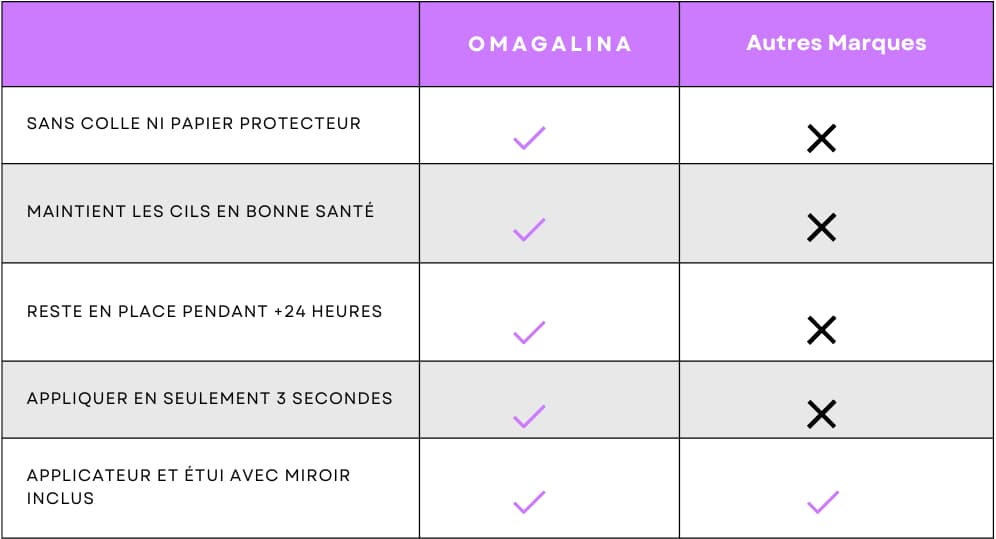
Task: Click Omagalina checkmark for Applicateur et Étui row
Action: point(529,502)
